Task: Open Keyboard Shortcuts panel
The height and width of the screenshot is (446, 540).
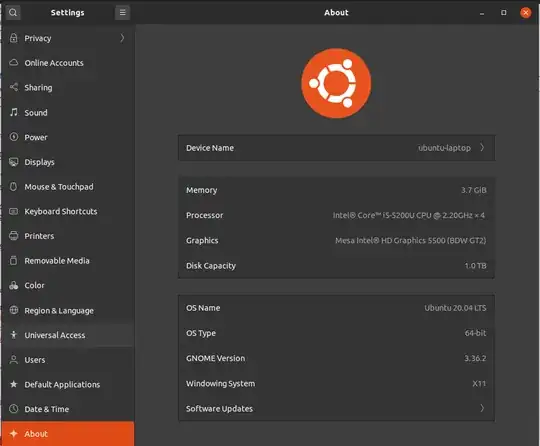Action: click(x=68, y=211)
